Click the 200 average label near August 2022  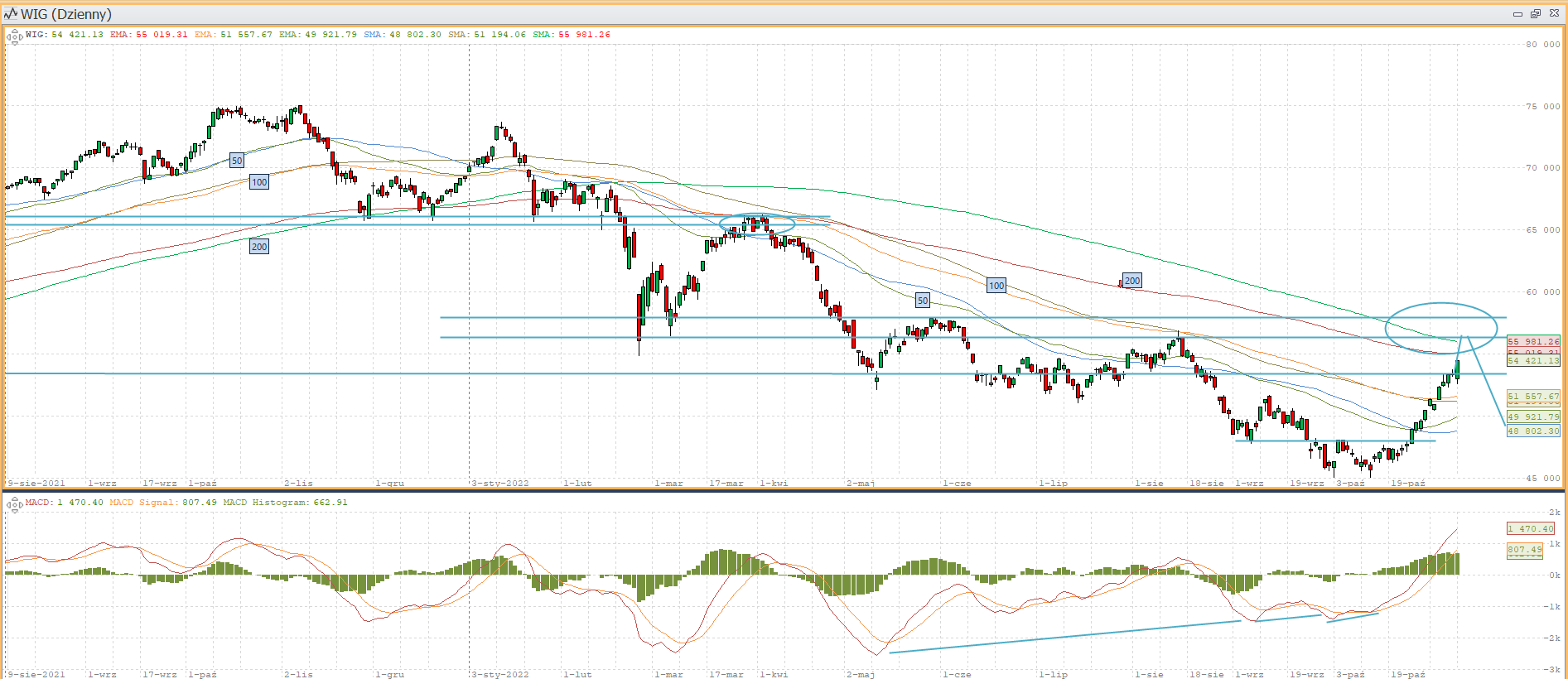tap(1132, 281)
